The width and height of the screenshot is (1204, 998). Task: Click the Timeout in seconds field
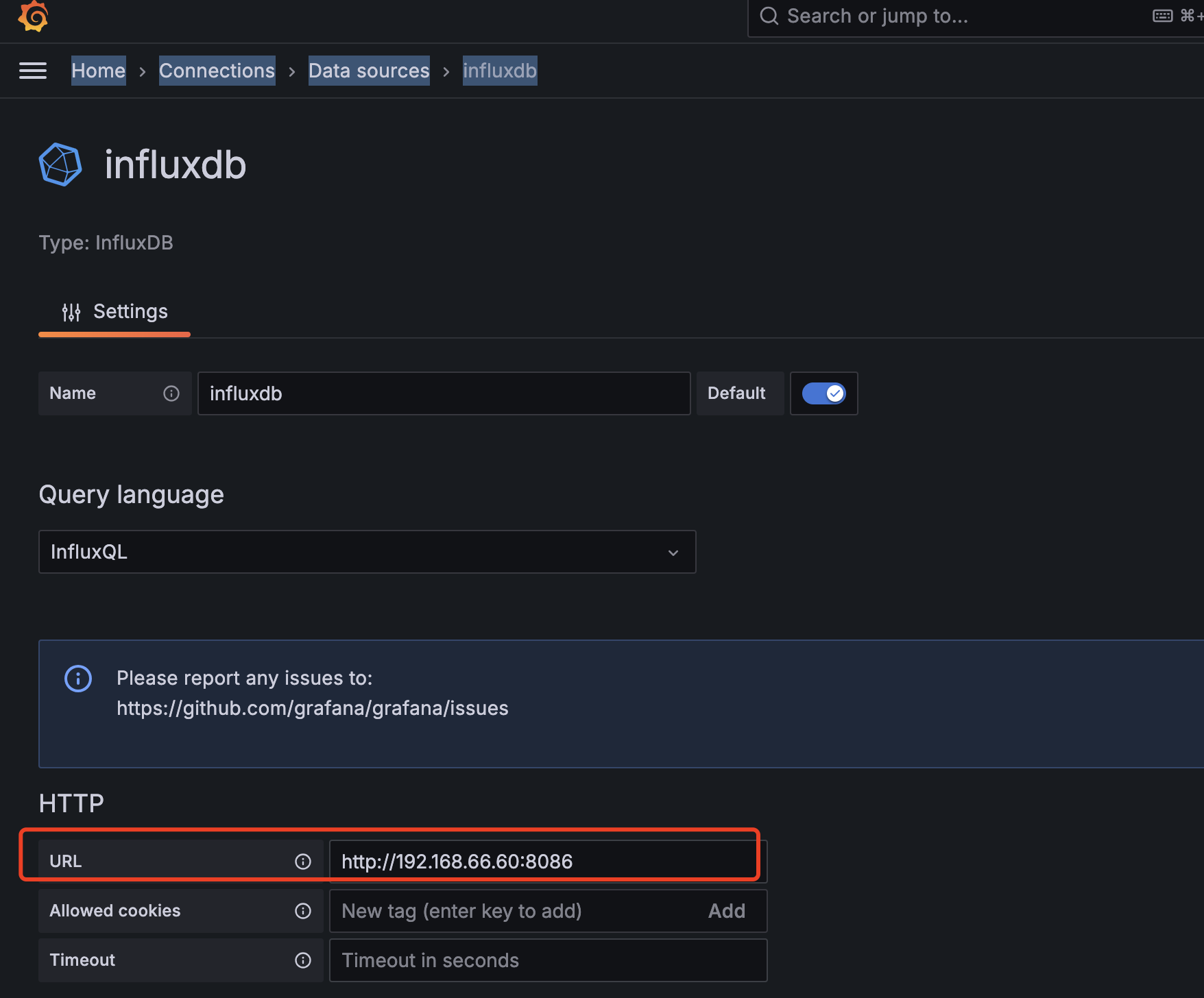coord(548,960)
